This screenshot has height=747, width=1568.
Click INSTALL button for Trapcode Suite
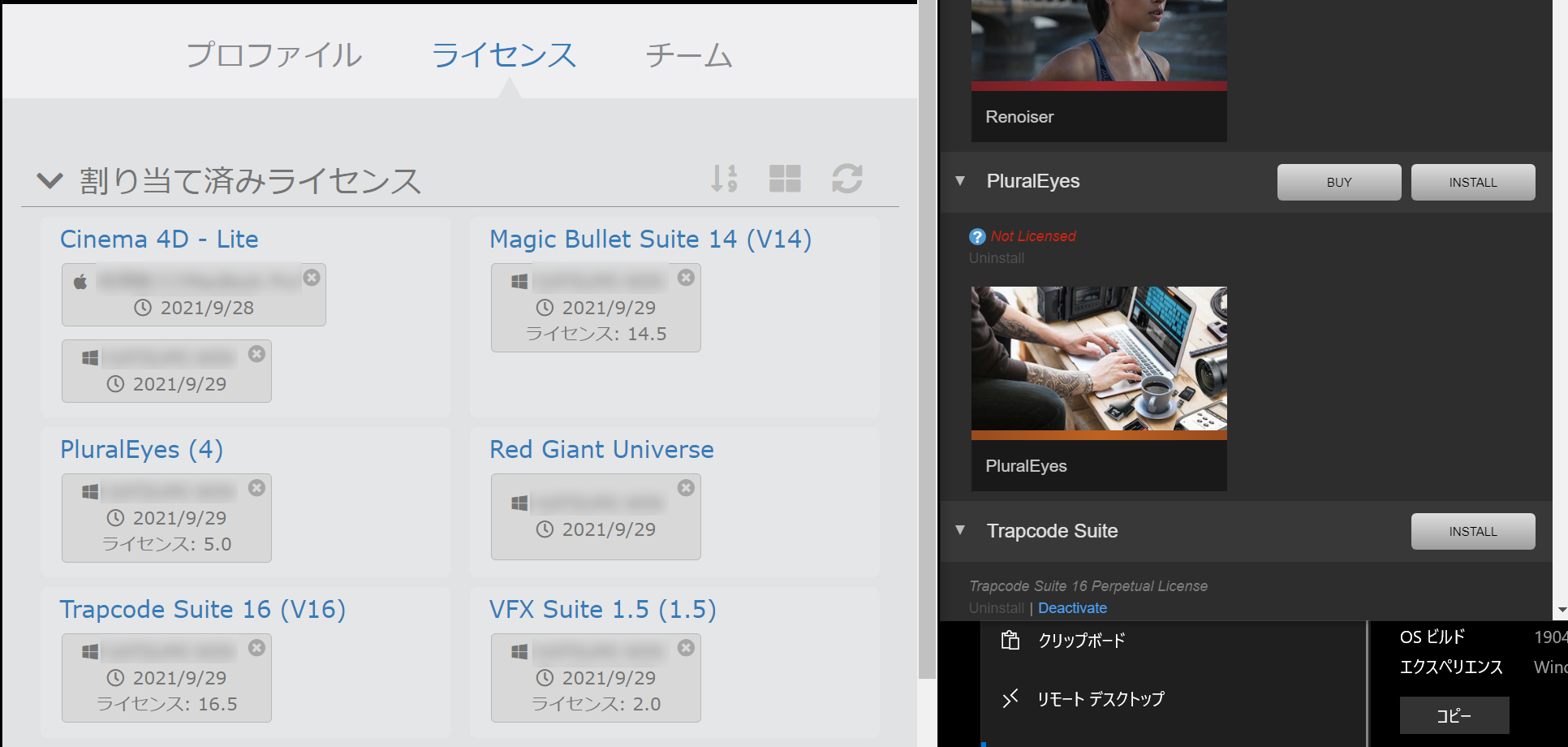pos(1472,531)
